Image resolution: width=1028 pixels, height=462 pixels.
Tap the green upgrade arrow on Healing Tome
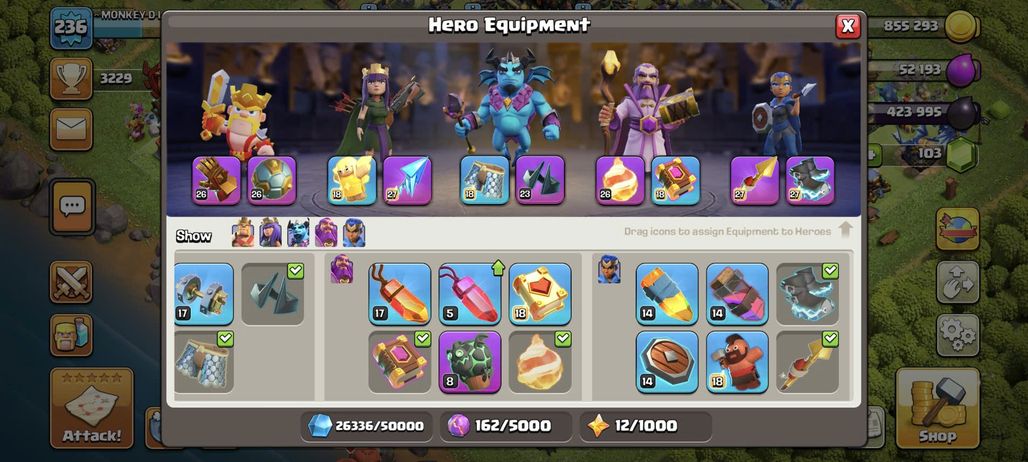497,267
